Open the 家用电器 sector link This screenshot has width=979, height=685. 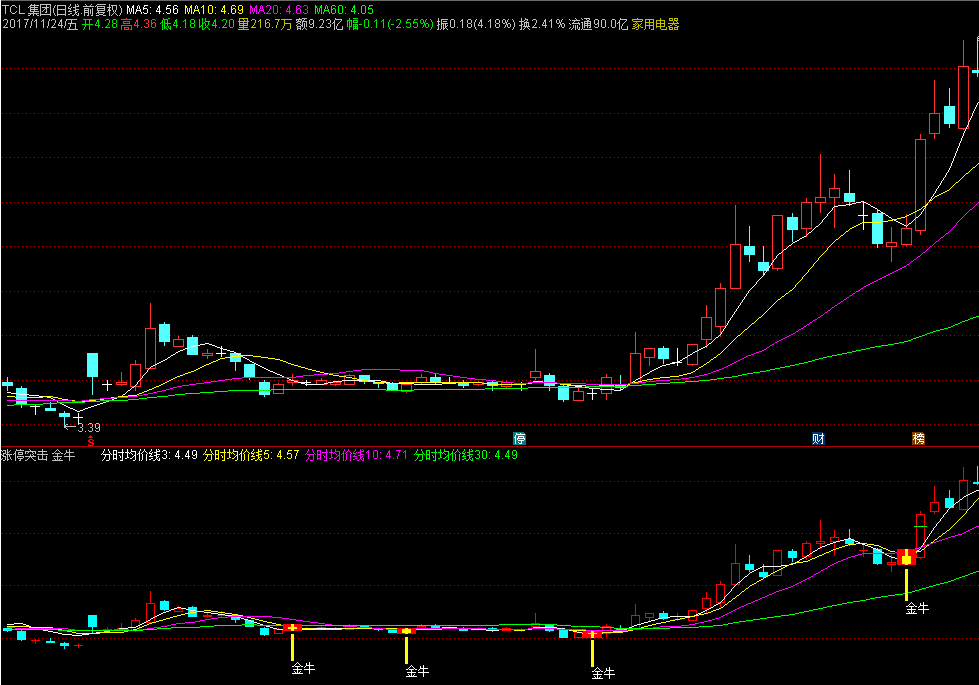point(656,24)
